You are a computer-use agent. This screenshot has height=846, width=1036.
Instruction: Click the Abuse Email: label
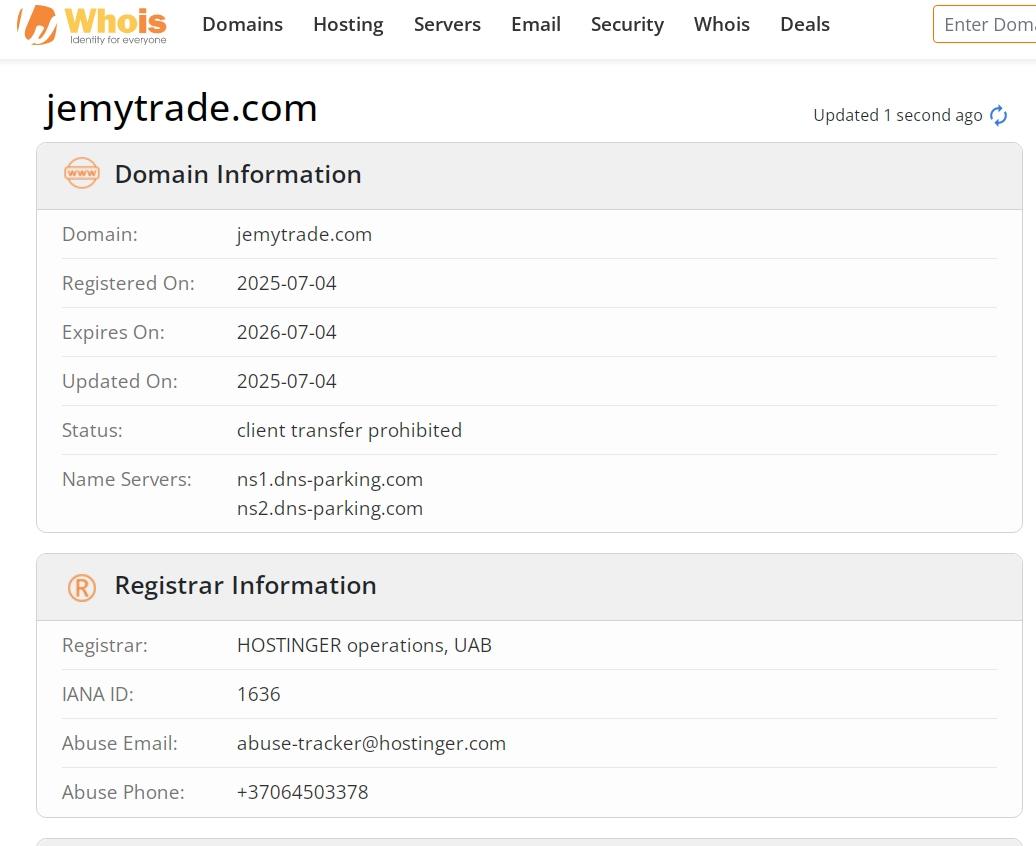(120, 743)
